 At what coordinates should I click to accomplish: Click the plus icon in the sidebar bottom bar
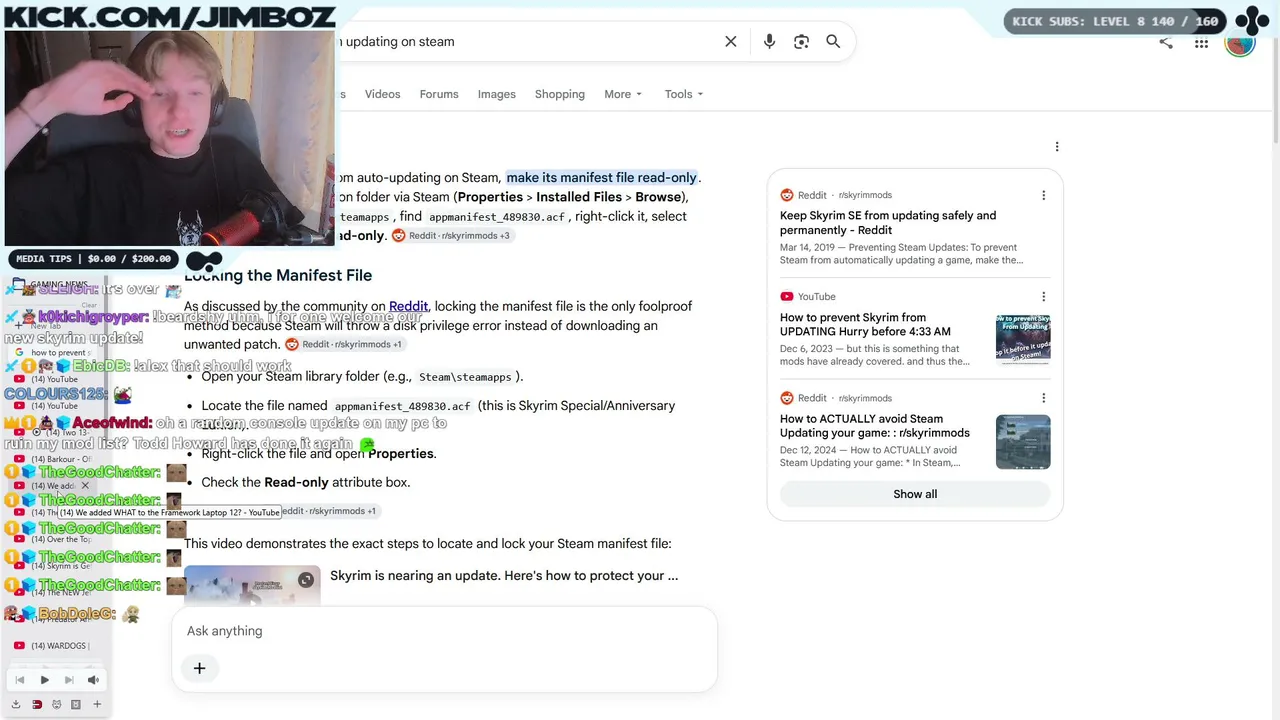[97, 705]
